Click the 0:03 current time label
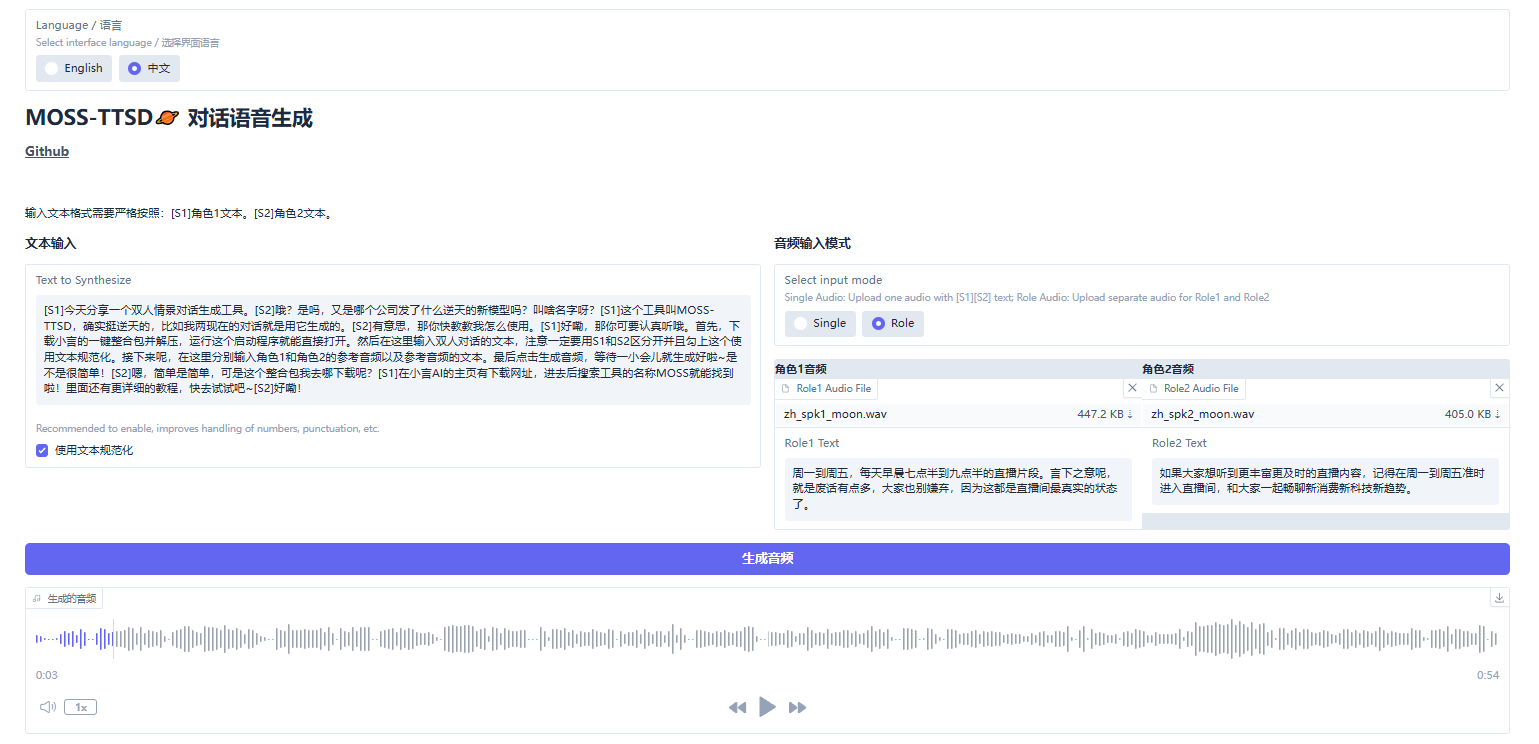 (47, 675)
